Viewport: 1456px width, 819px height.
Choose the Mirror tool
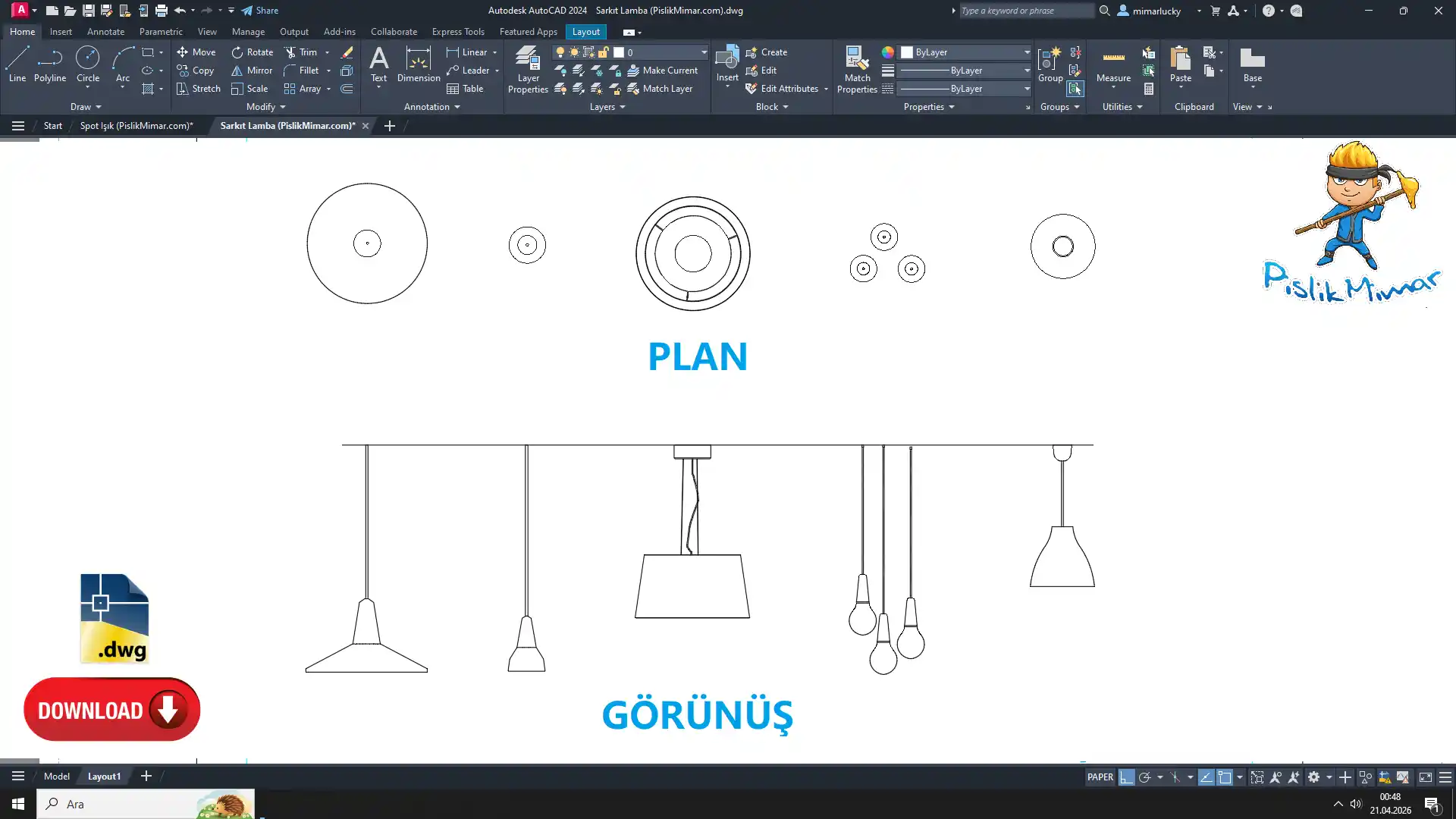point(252,71)
